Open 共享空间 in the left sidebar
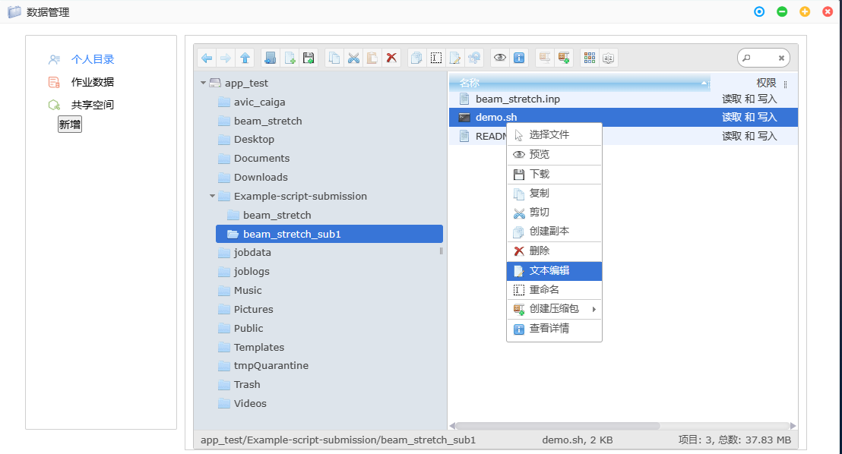Screen dimensions: 842x454 (x=92, y=105)
